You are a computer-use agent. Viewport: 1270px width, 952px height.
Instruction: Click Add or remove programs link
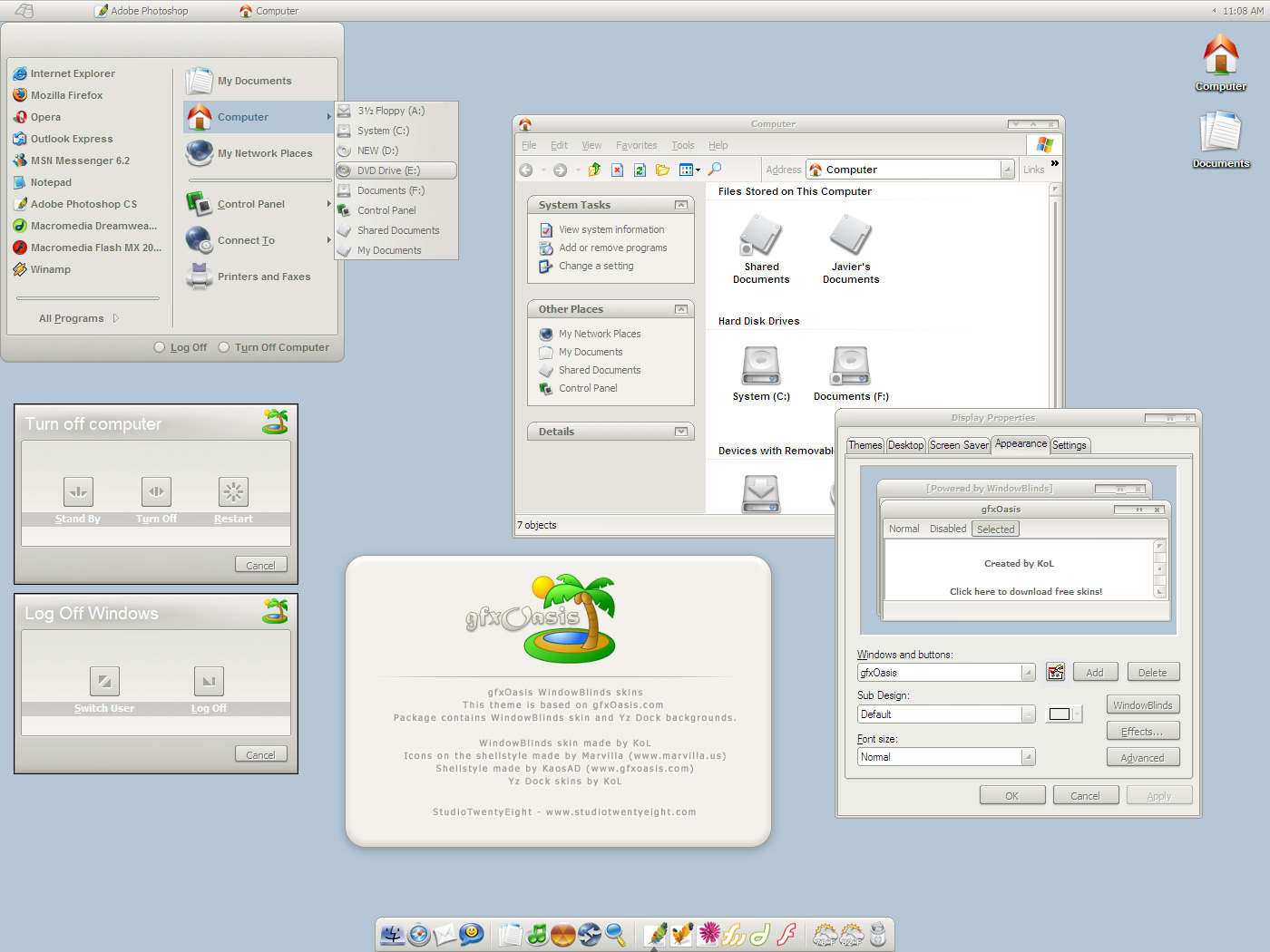pyautogui.click(x=613, y=248)
